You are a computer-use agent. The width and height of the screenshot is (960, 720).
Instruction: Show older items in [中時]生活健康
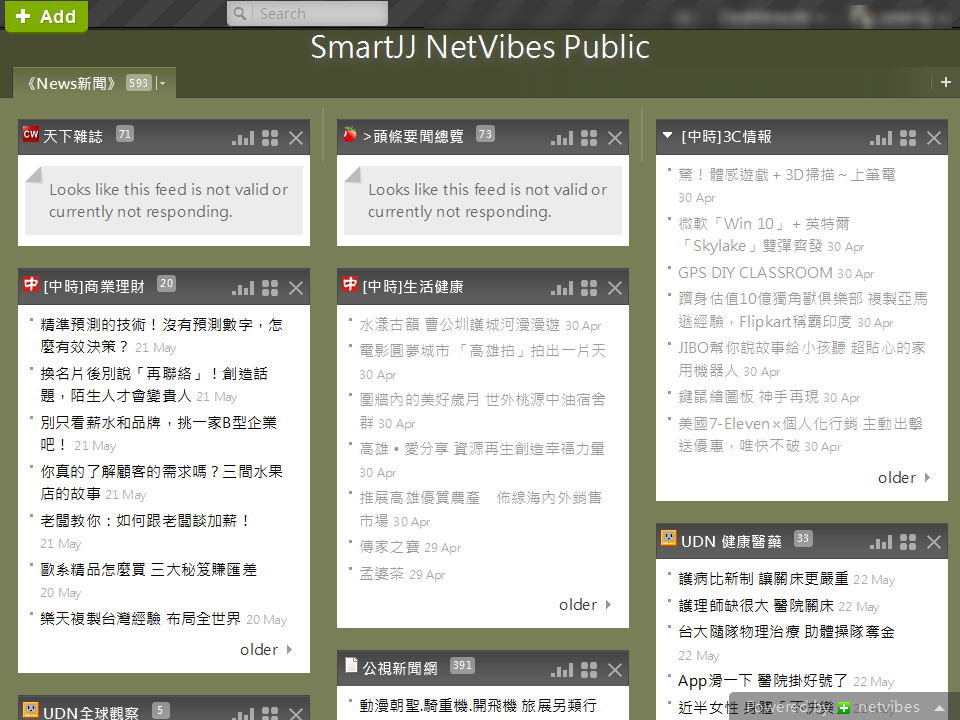tap(585, 605)
